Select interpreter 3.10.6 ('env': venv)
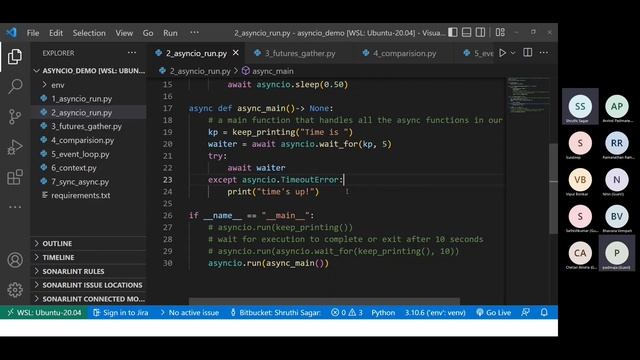 [435, 313]
